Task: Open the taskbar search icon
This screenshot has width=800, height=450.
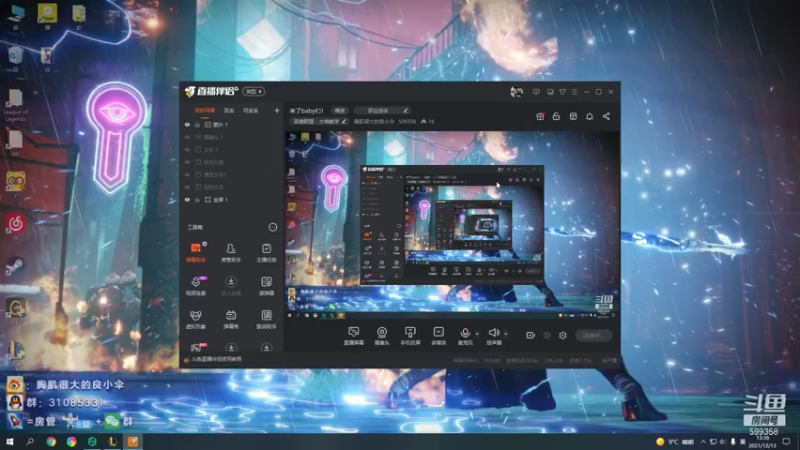Action: pos(30,441)
